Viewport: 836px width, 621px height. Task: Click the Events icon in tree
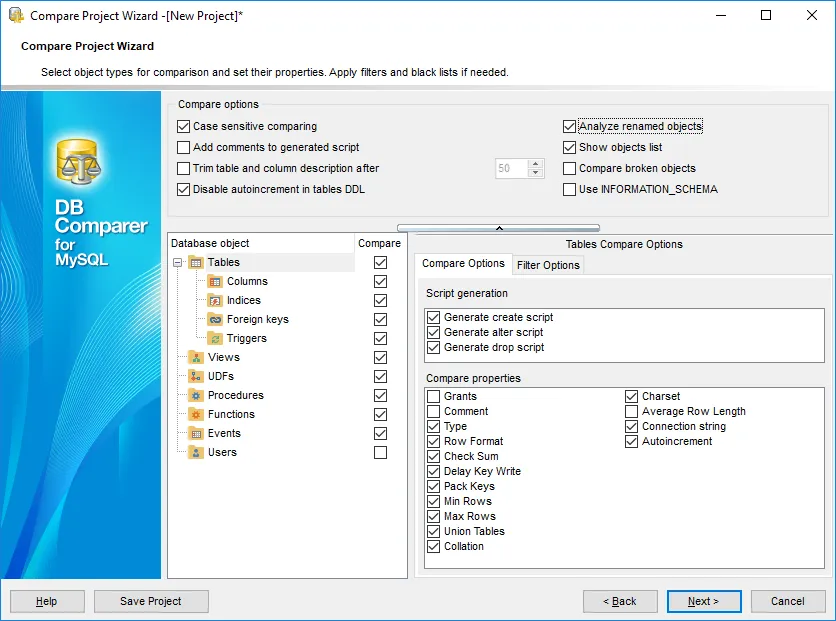[x=196, y=433]
